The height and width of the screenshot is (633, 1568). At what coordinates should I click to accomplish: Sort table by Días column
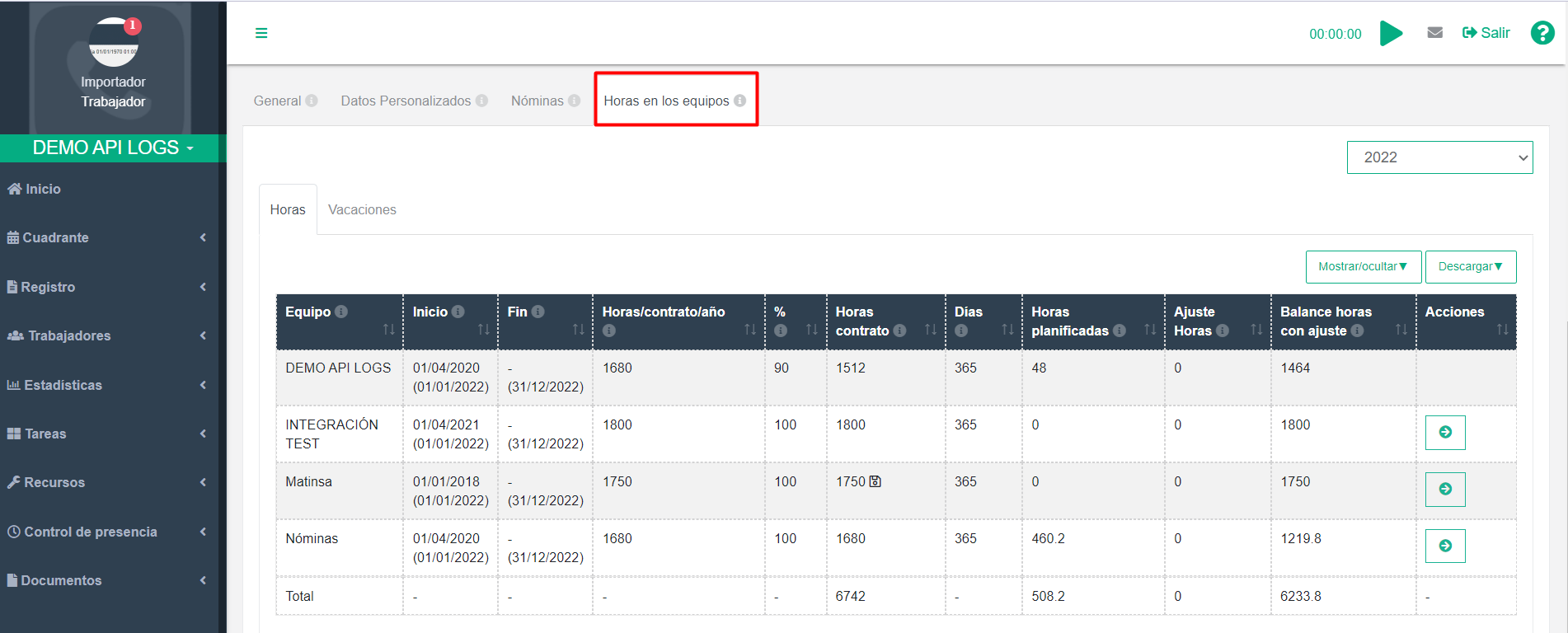point(1007,330)
